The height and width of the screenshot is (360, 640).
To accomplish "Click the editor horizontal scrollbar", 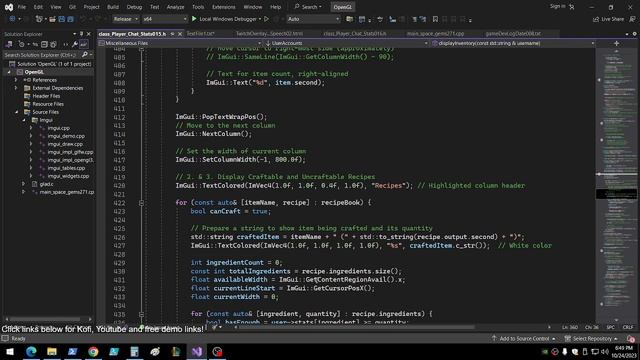I will click(355, 327).
